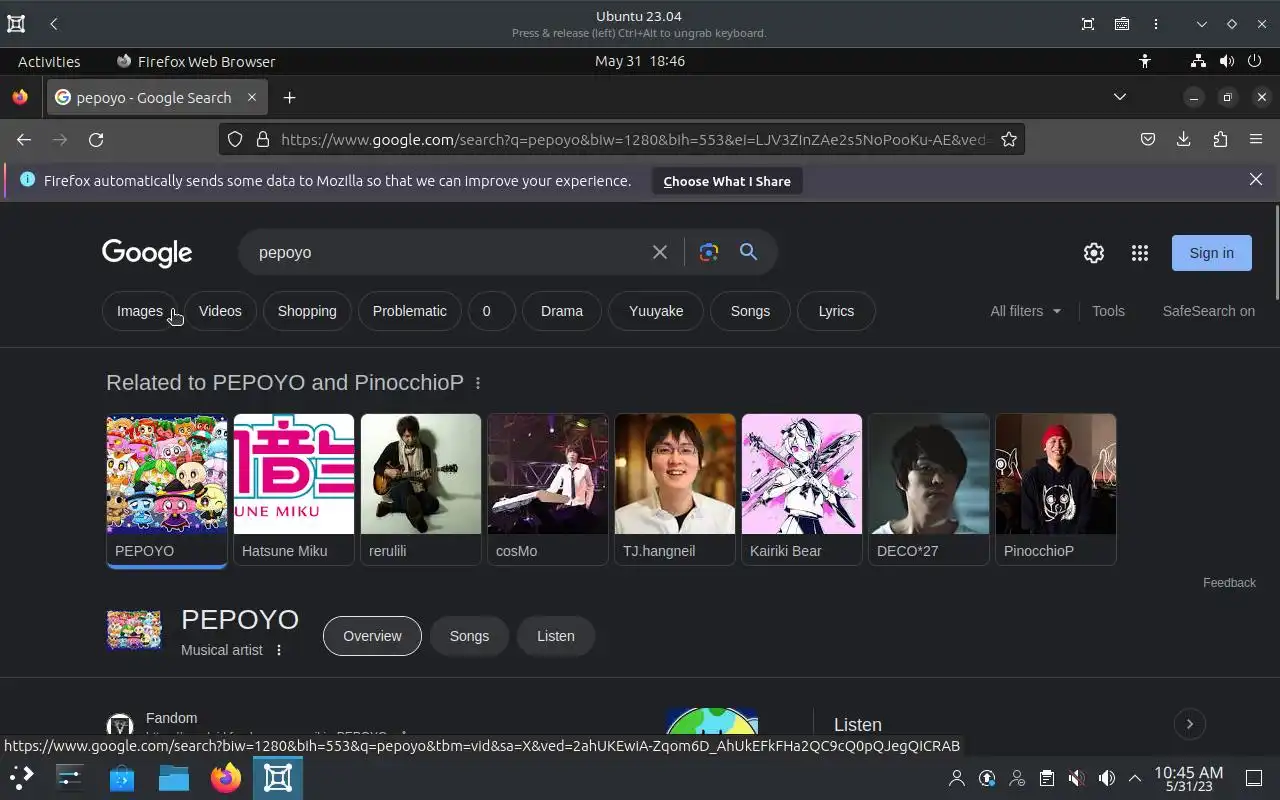Open Google quick settings gear

tap(1094, 253)
